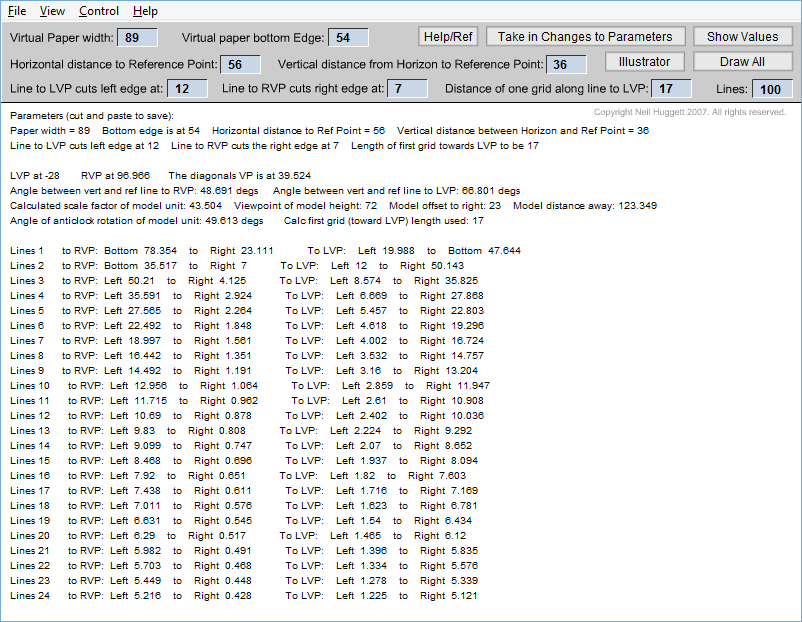Edit the Virtual paper bottom Edge field

(348, 37)
